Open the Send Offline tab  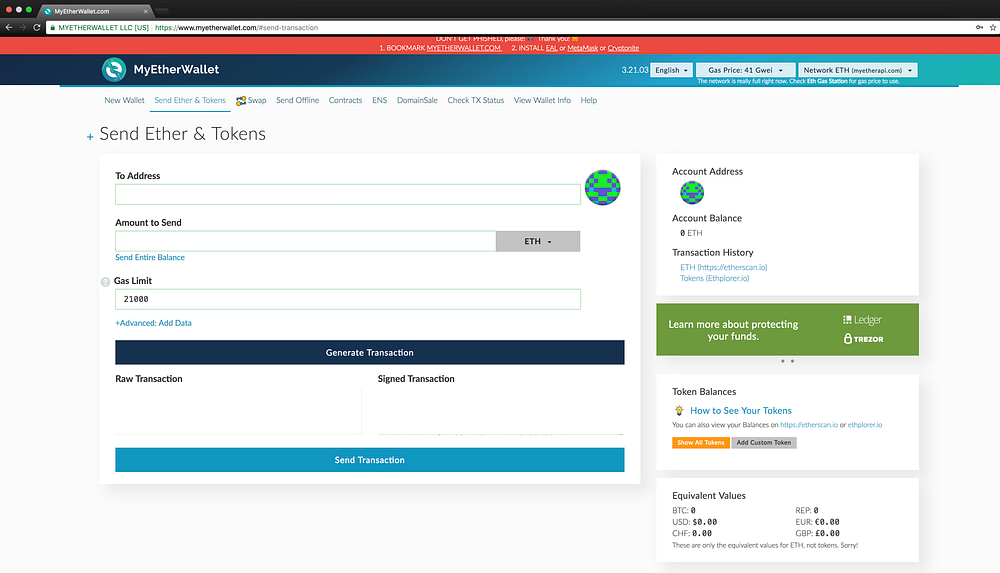coord(297,100)
